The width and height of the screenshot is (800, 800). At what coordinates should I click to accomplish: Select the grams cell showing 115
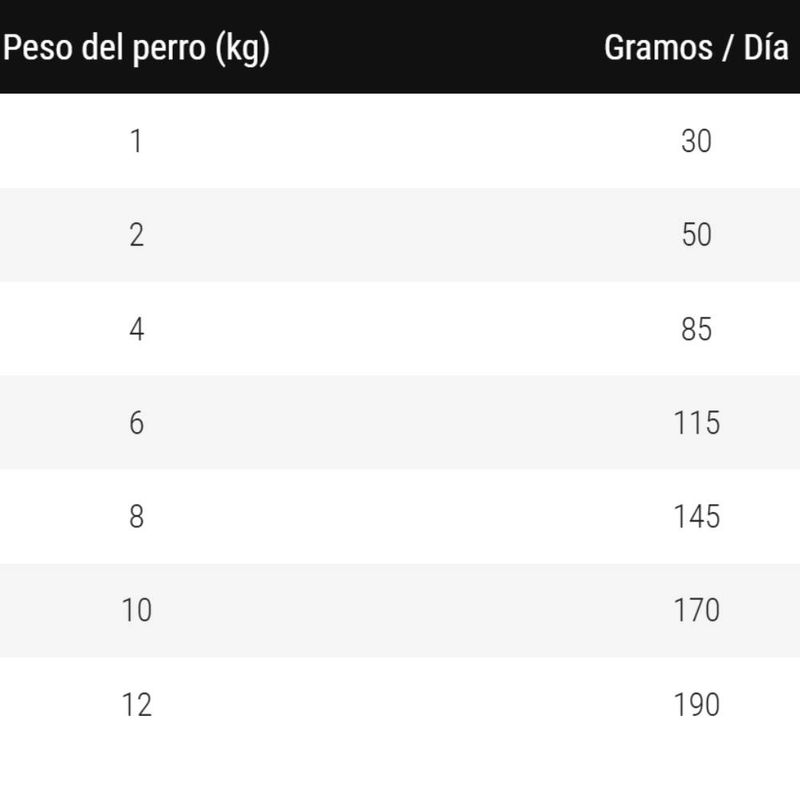tap(696, 422)
